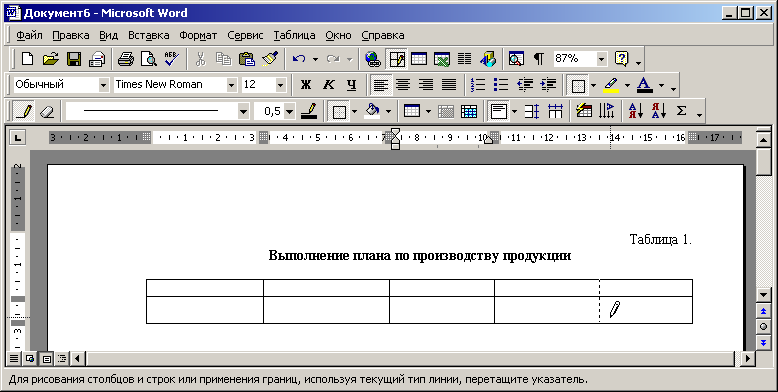Screen dimensions: 778x392
Task: Click Insert Hyperlink globe icon
Action: (x=373, y=60)
